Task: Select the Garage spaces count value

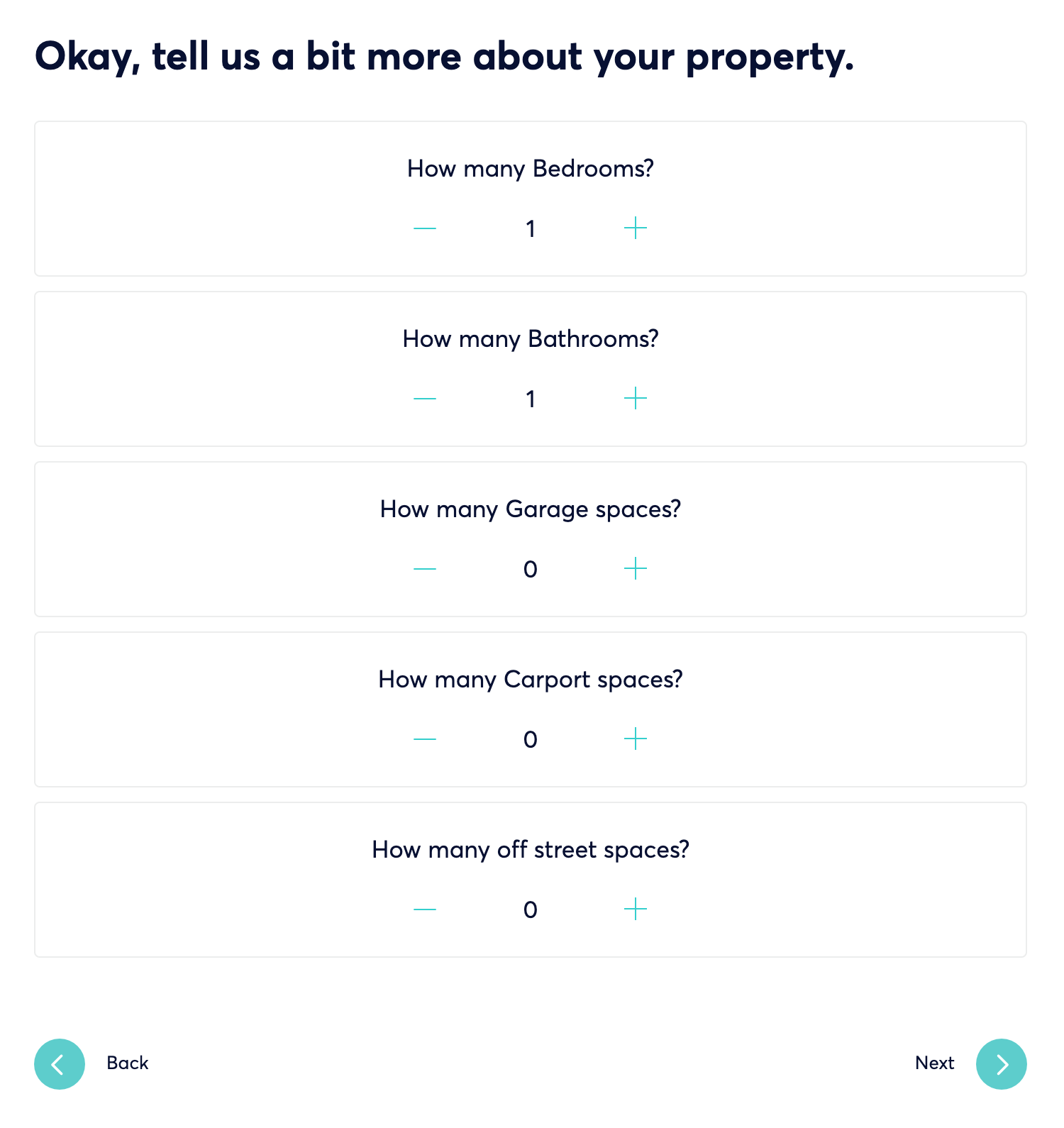Action: click(x=531, y=570)
